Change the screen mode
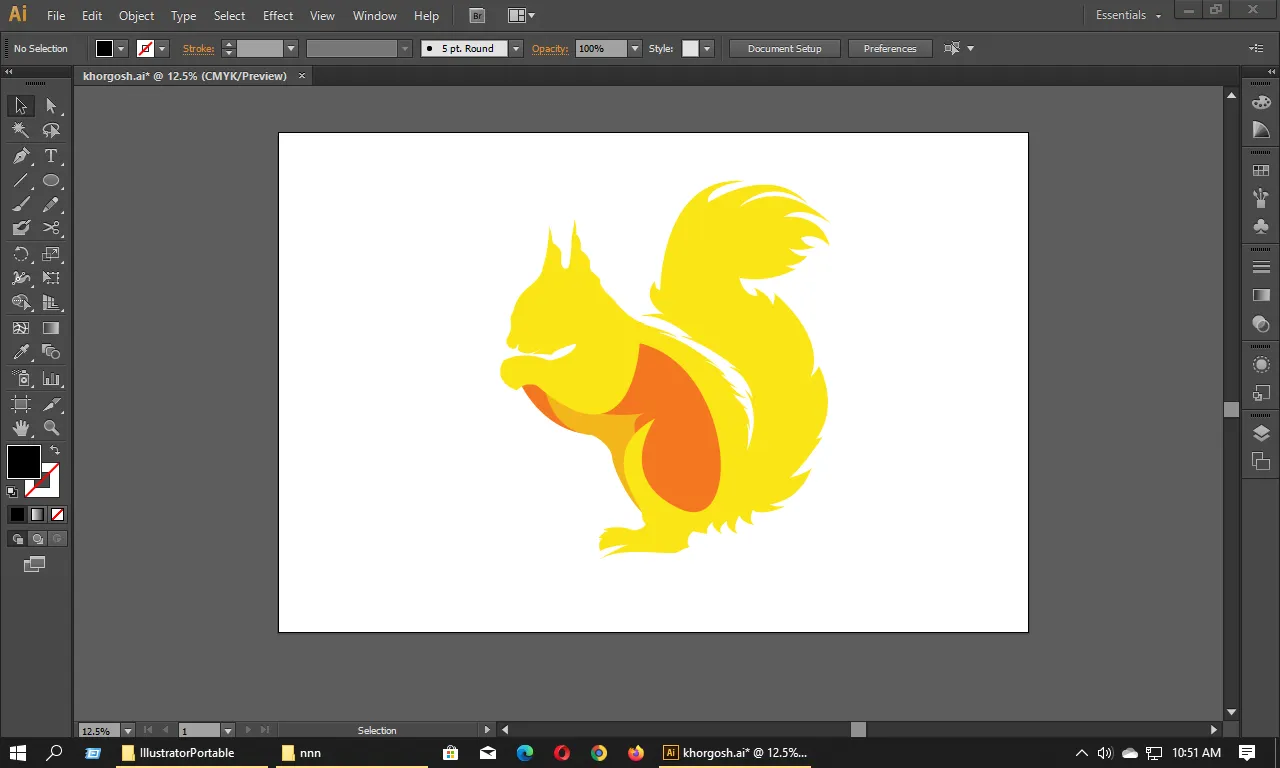Screen dimensions: 1280x768 click(x=35, y=565)
